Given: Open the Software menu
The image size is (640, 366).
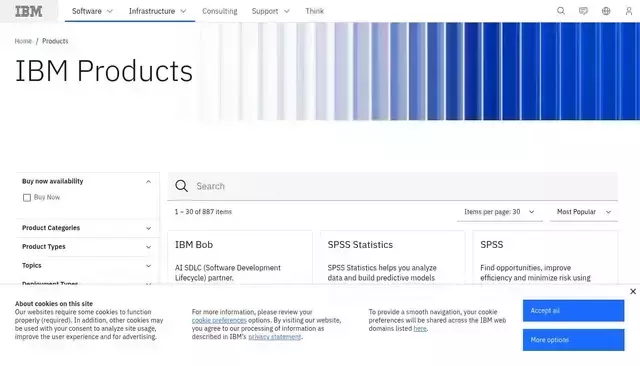Looking at the screenshot, I should pos(92,11).
